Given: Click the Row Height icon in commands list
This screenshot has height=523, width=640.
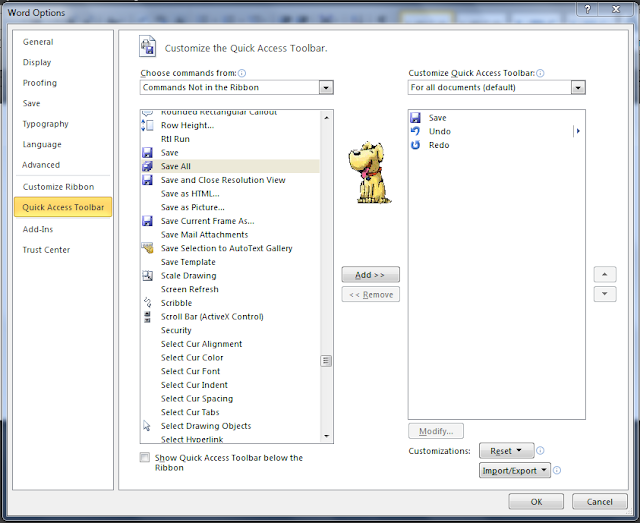Looking at the screenshot, I should 147,125.
